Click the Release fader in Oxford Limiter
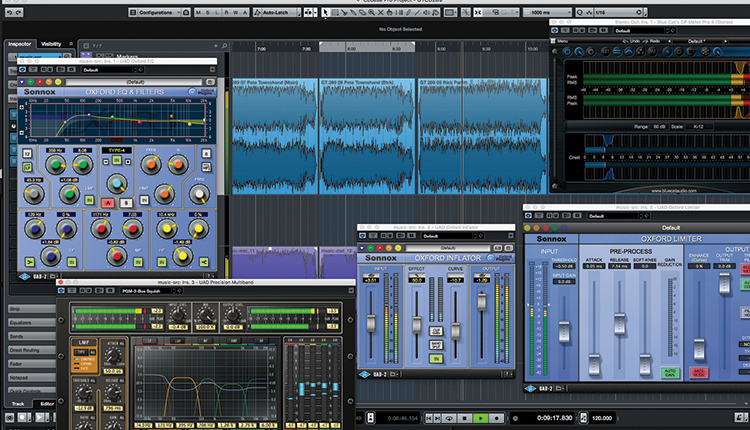 (x=619, y=323)
